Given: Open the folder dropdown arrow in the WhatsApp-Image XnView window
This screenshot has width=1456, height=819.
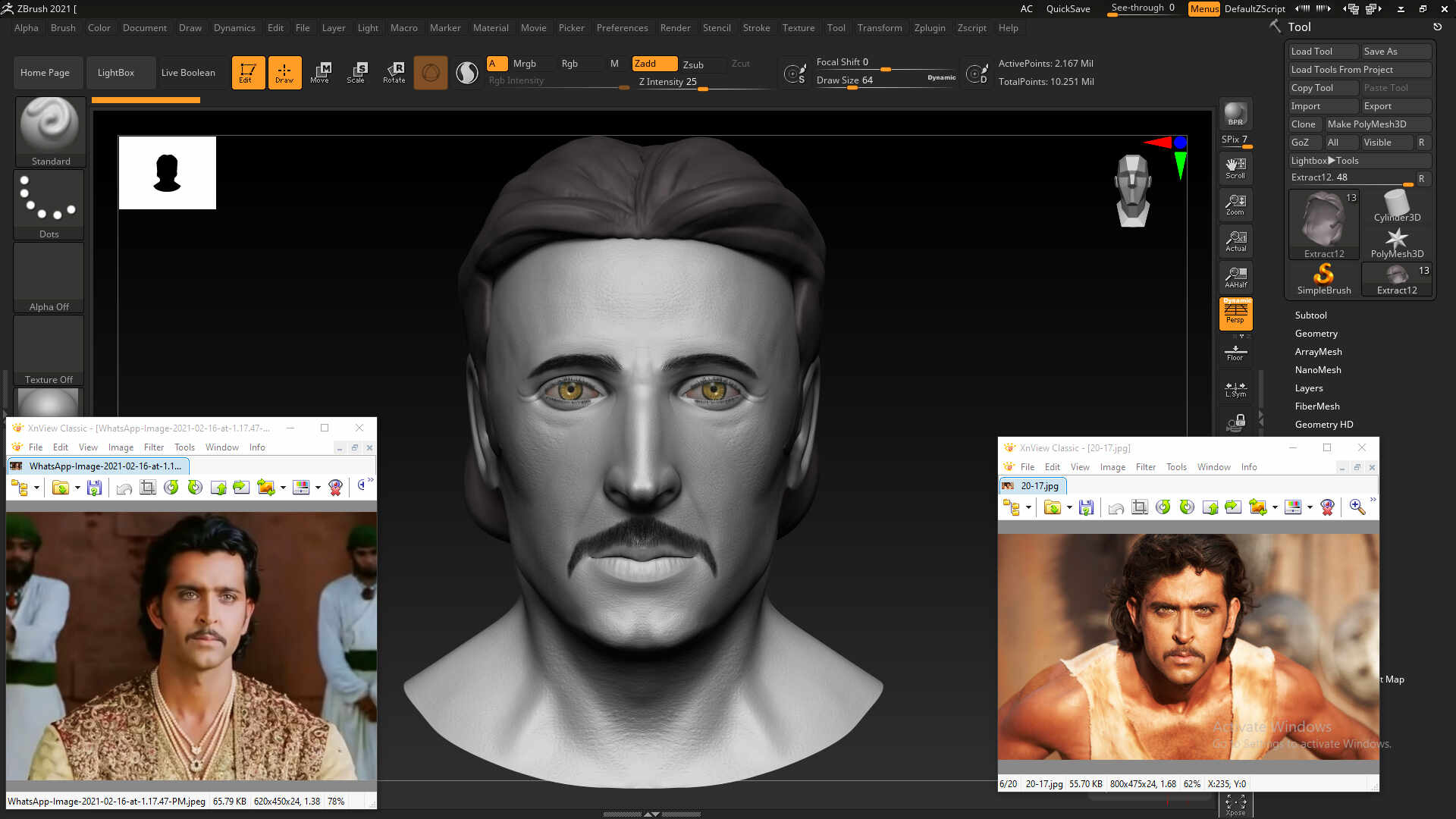Looking at the screenshot, I should tap(77, 488).
